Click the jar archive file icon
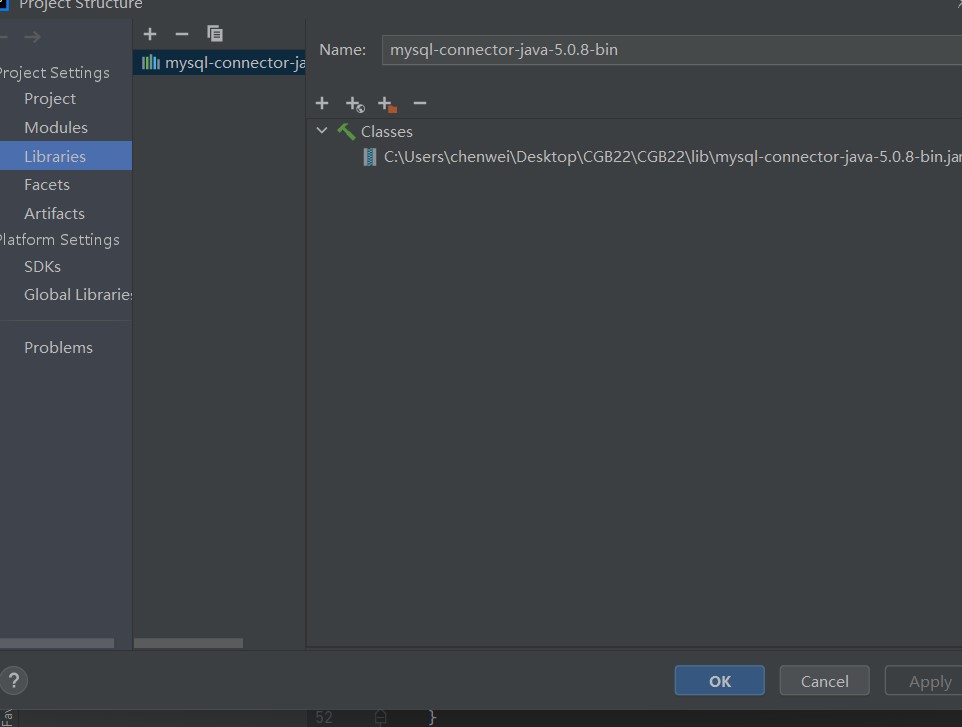The width and height of the screenshot is (962, 727). click(x=370, y=157)
